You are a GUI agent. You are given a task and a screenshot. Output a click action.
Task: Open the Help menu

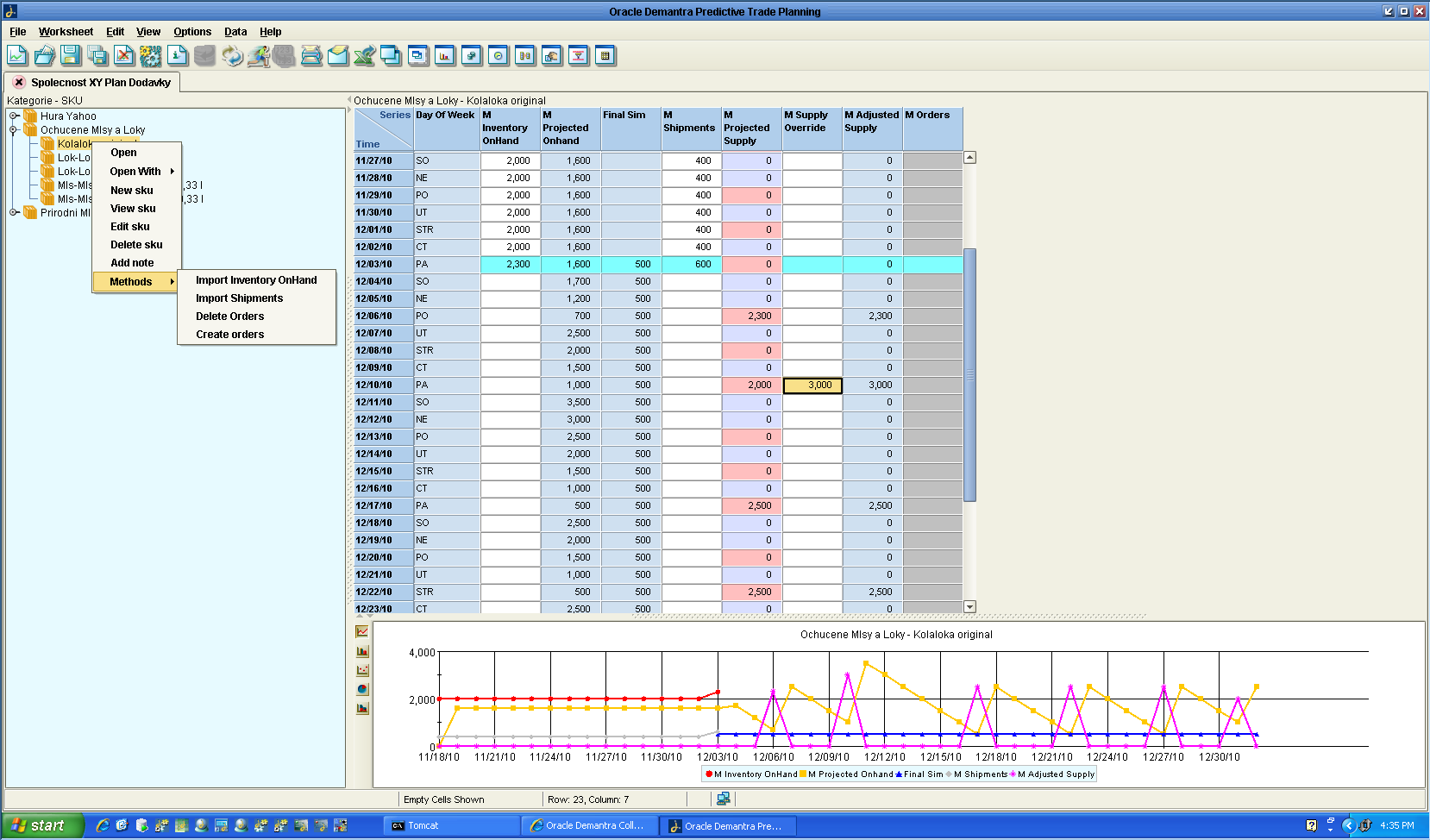tap(271, 32)
